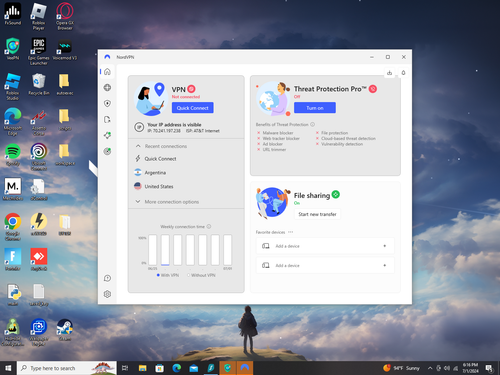This screenshot has width=500, height=375.
Task: Open File Explorer from taskbar
Action: click(x=143, y=368)
